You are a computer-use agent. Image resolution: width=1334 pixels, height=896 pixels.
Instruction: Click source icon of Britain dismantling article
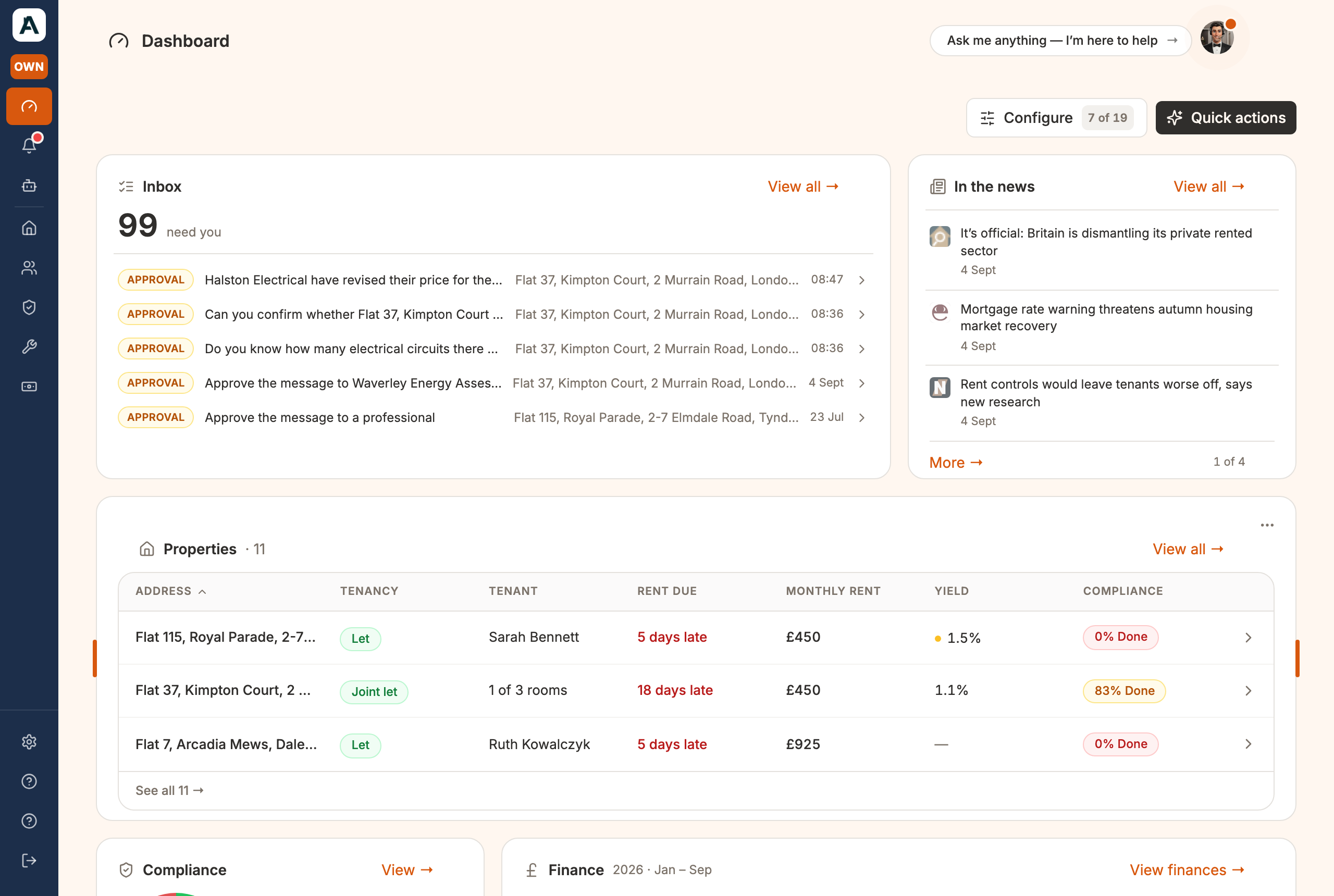[940, 236]
